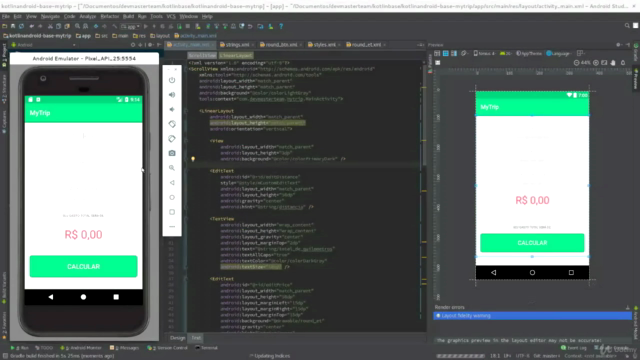
Task: Click the emulator camera screenshot icon
Action: pos(172,153)
